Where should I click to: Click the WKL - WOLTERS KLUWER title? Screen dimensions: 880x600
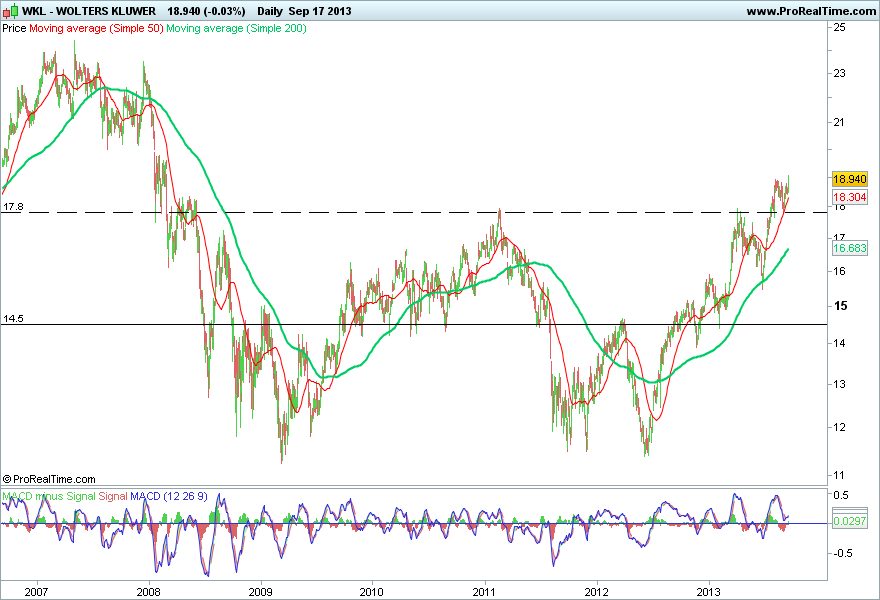89,11
